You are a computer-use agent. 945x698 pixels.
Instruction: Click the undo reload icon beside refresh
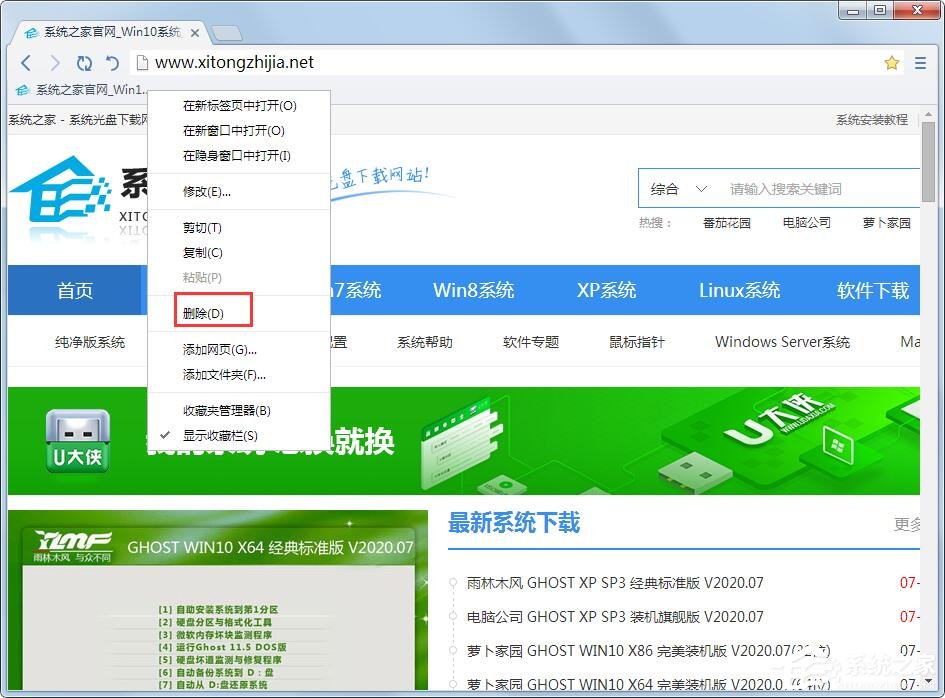pyautogui.click(x=110, y=62)
